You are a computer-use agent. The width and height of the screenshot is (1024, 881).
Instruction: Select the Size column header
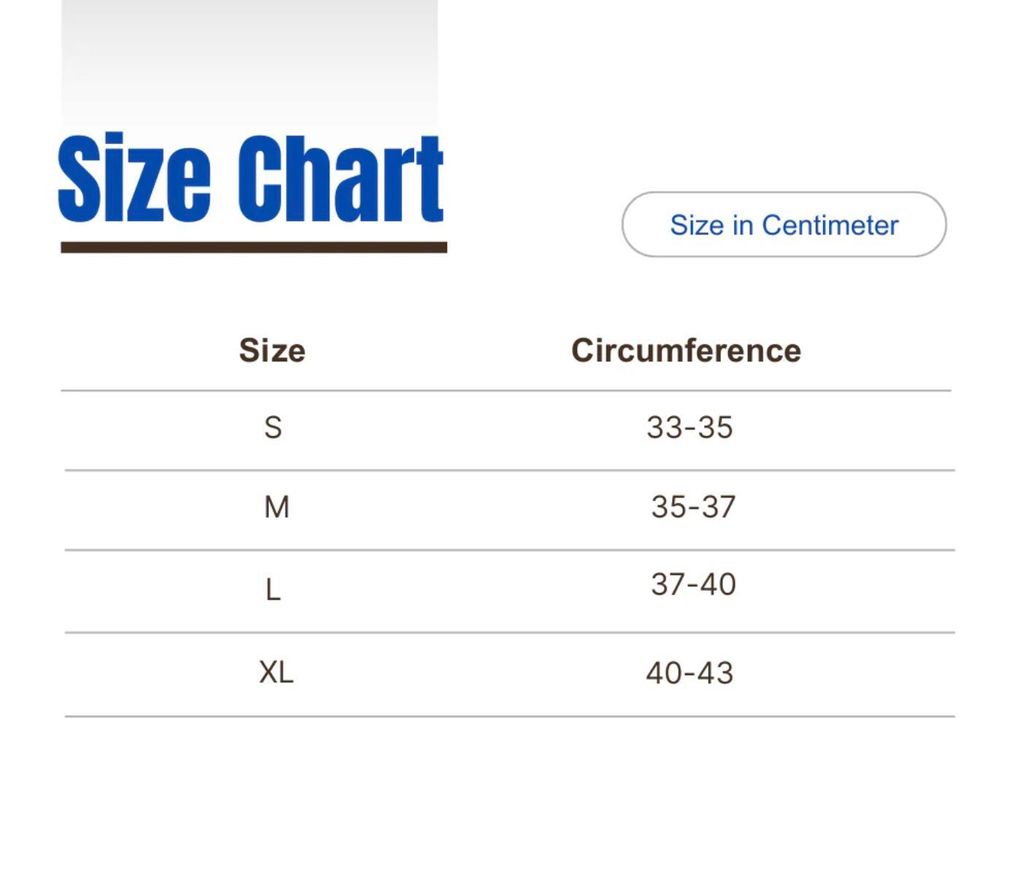click(272, 350)
